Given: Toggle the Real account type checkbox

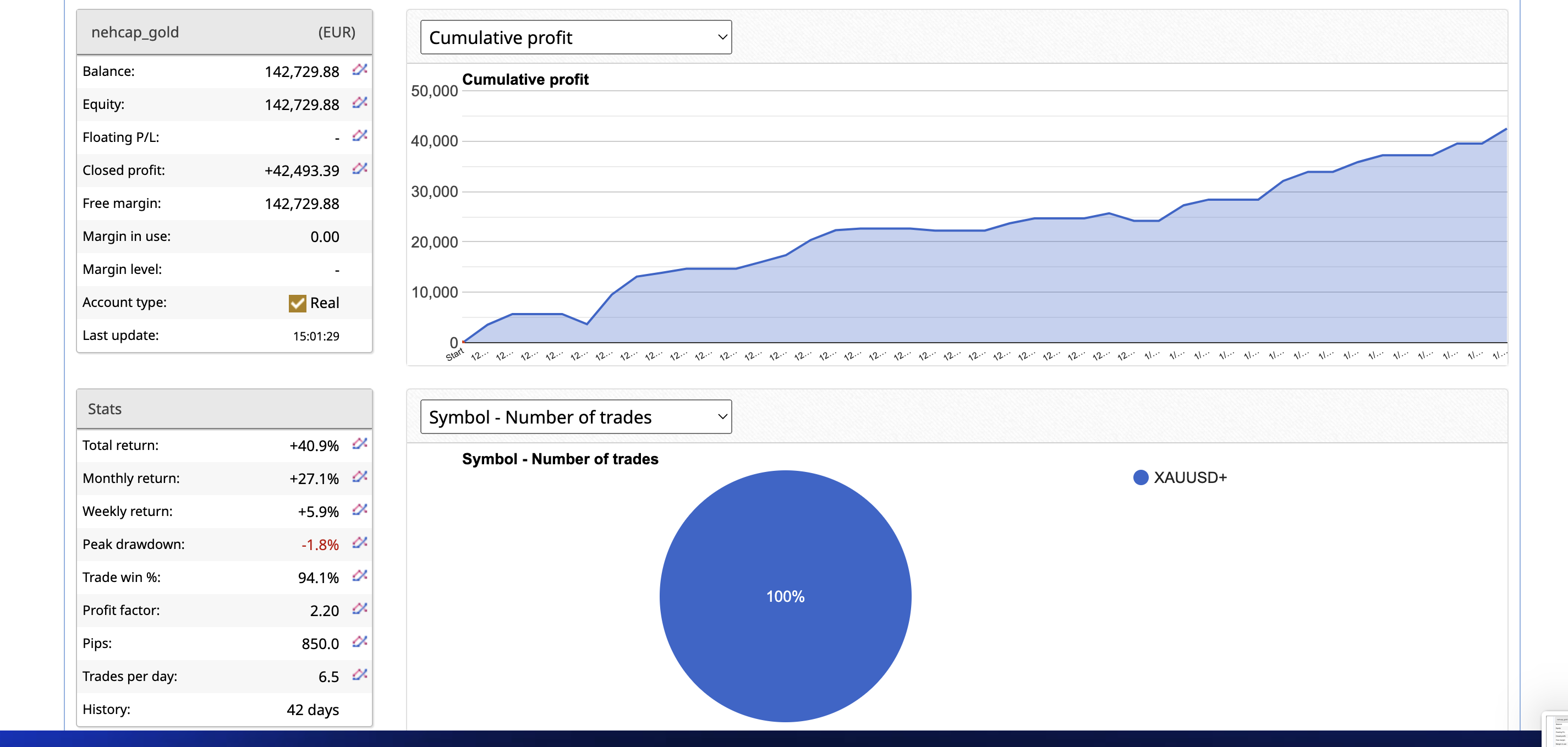Looking at the screenshot, I should [x=297, y=303].
